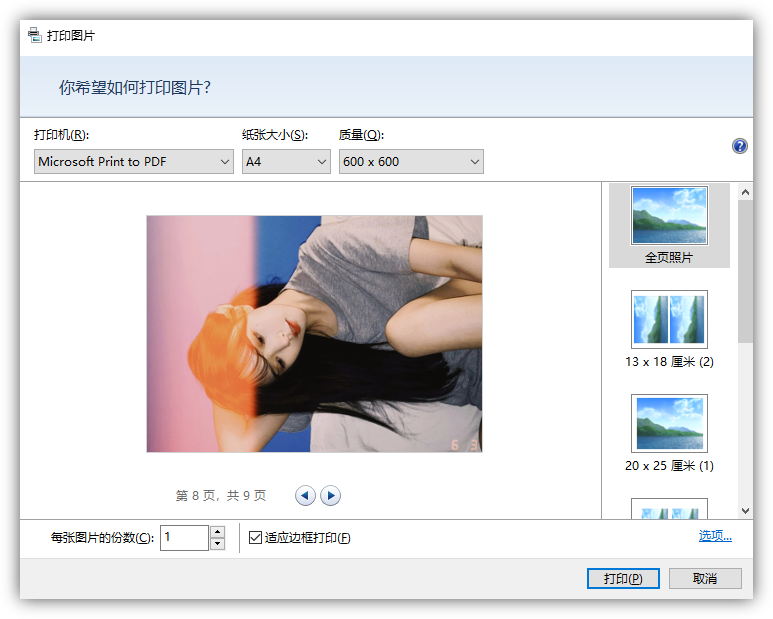Click the printer icon in title bar
The height and width of the screenshot is (619, 773).
pyautogui.click(x=35, y=35)
